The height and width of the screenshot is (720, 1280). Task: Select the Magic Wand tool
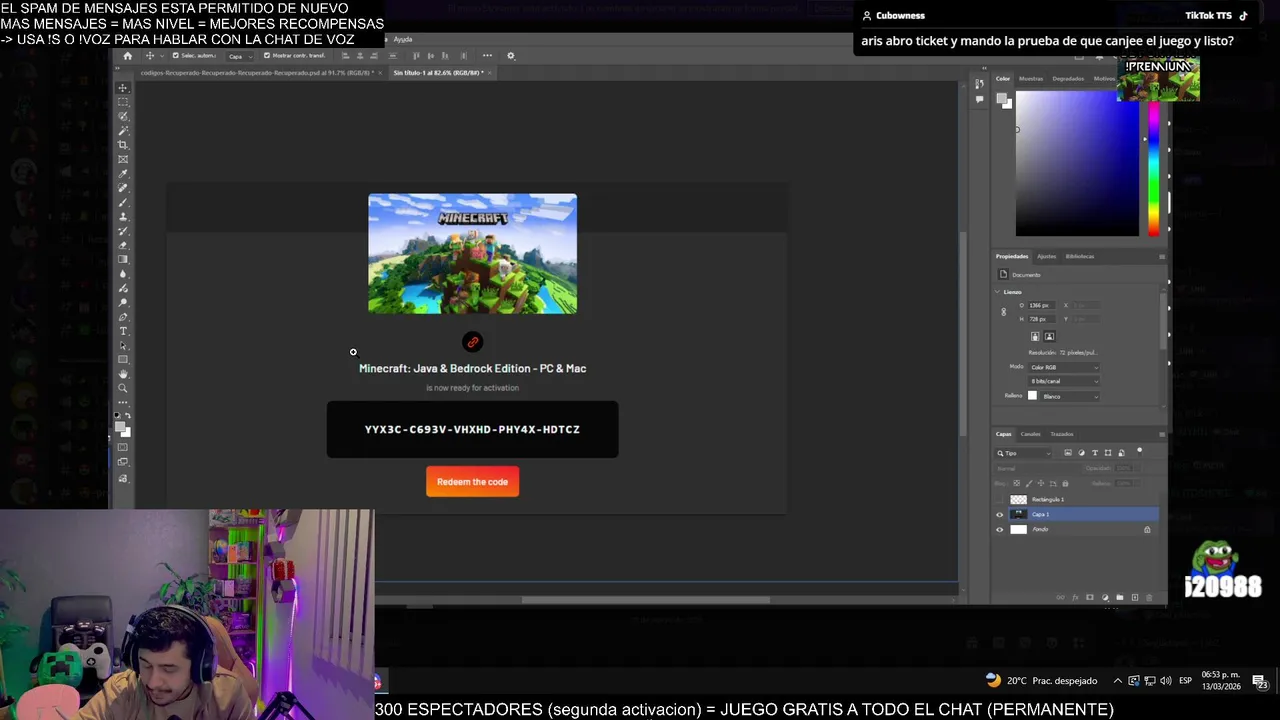pyautogui.click(x=123, y=129)
